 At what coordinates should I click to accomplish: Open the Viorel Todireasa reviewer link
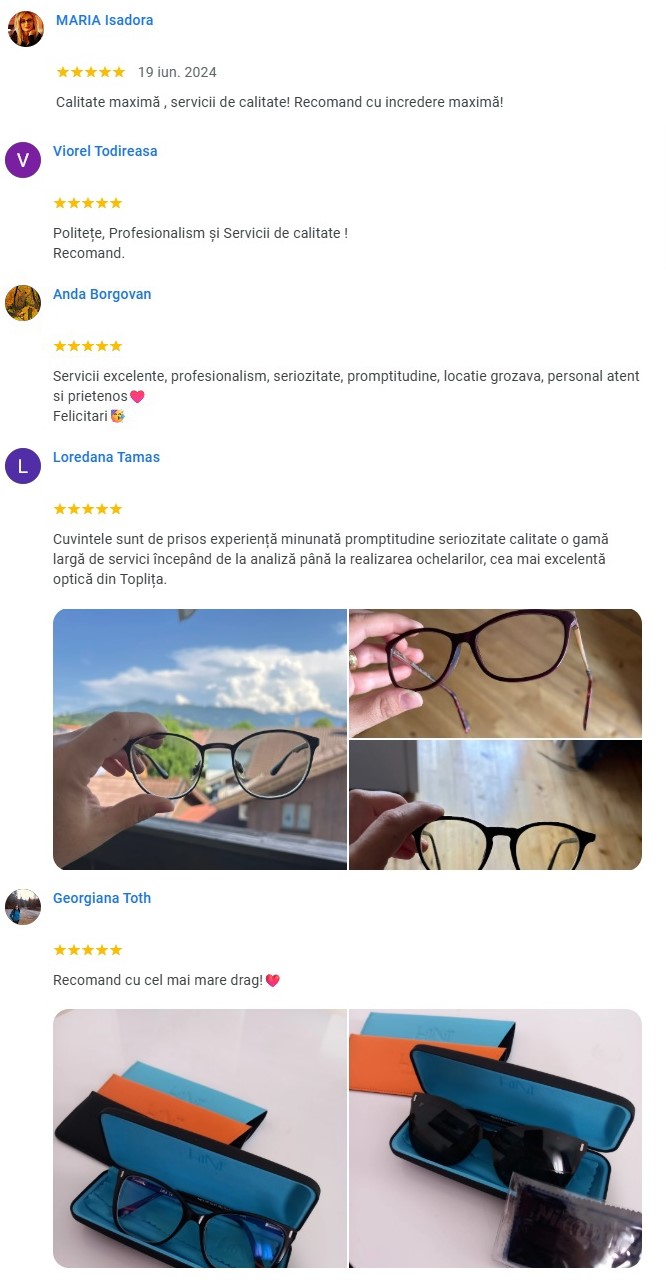pos(105,151)
